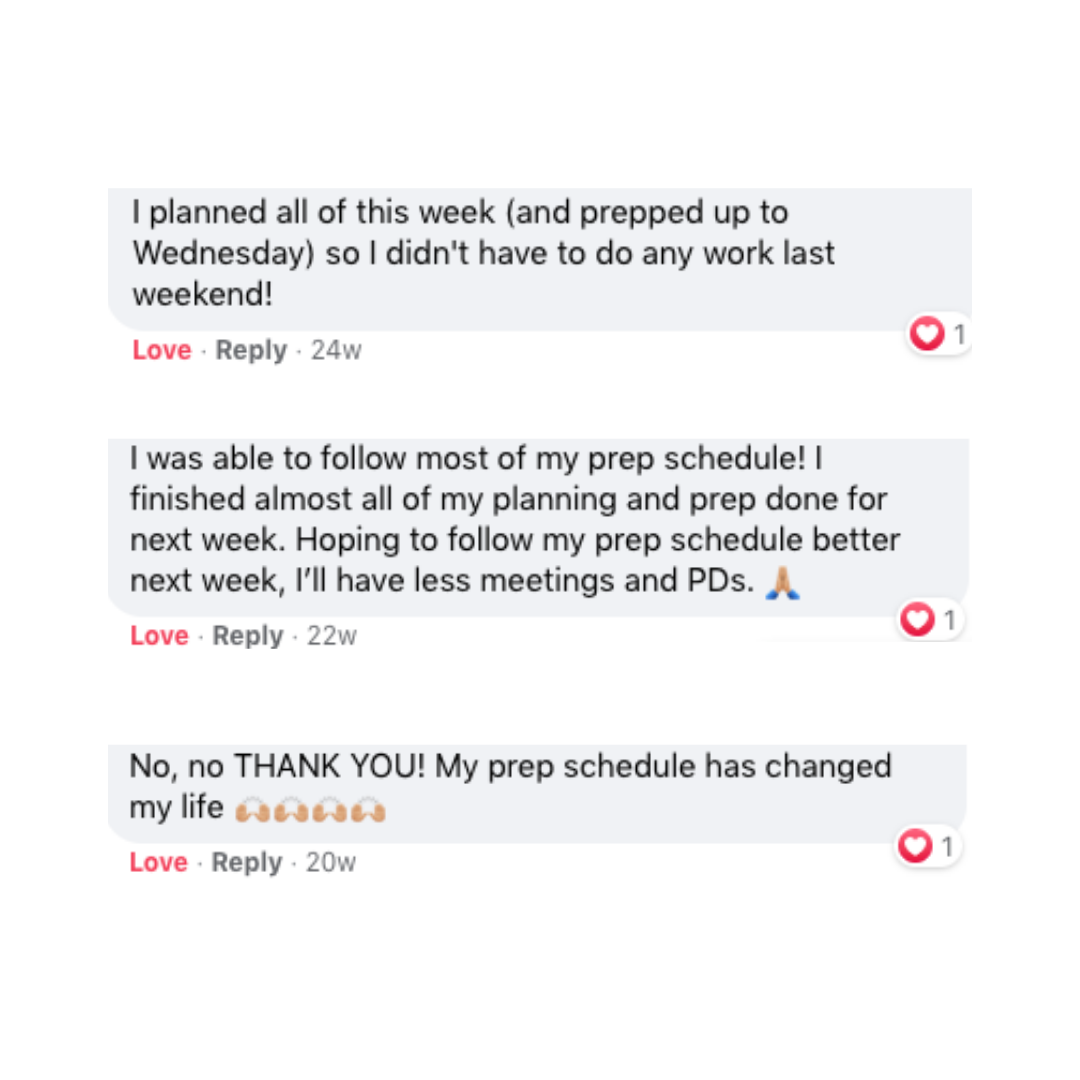Open the 24w timestamp link

tap(335, 350)
